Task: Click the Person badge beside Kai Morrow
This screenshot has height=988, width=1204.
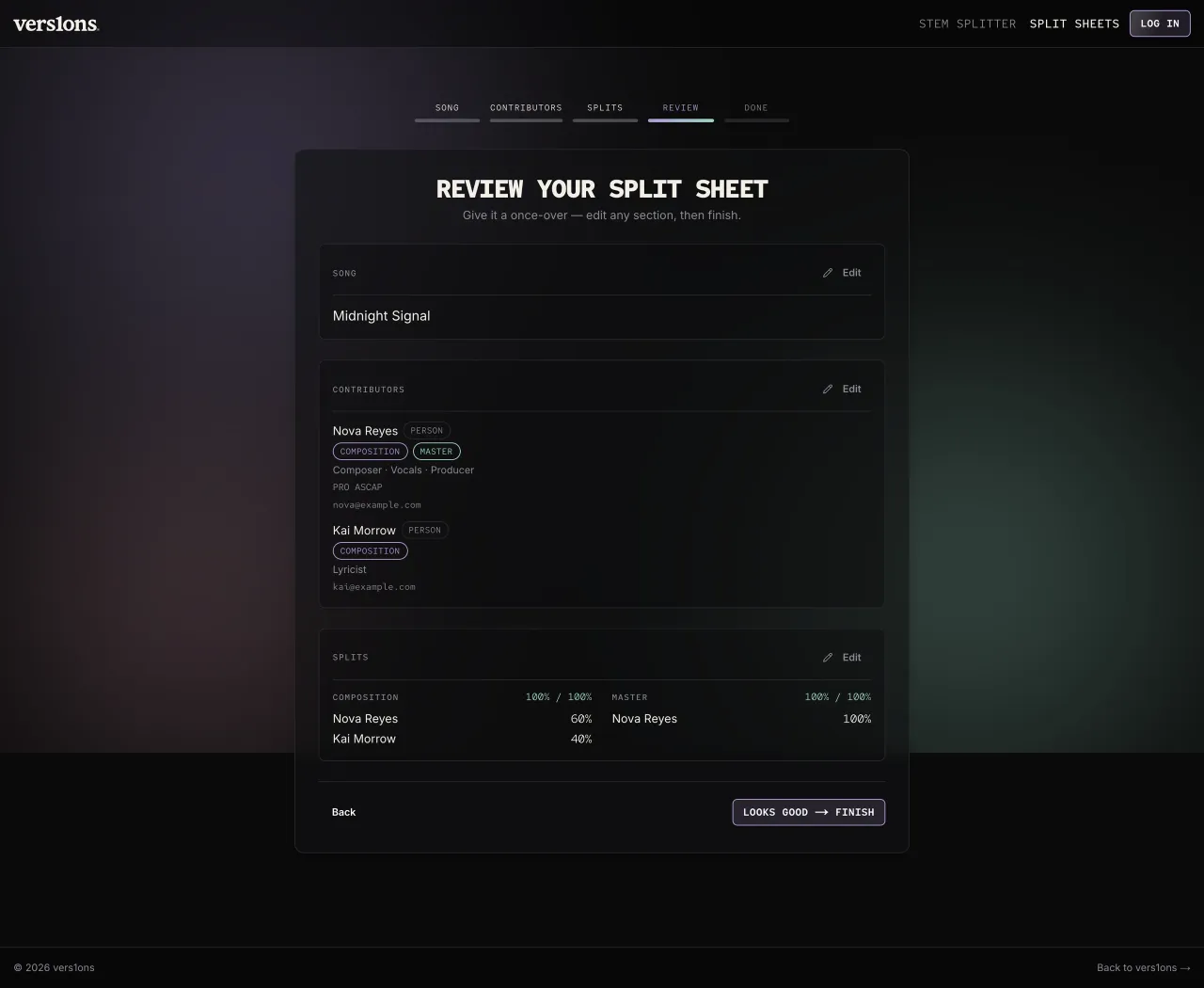Action: [425, 531]
